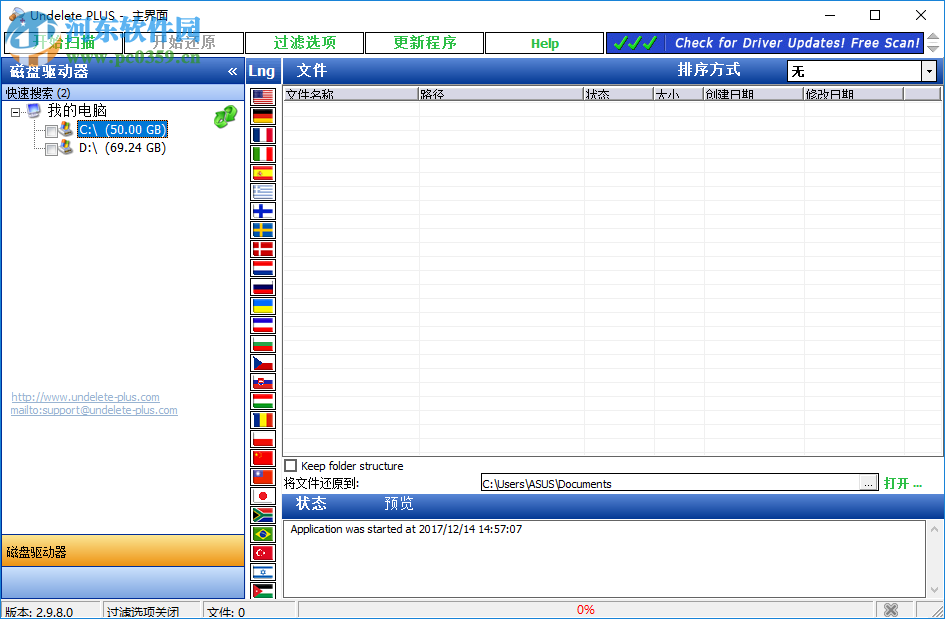Click the X cancel icon near the progress bar

click(x=890, y=609)
